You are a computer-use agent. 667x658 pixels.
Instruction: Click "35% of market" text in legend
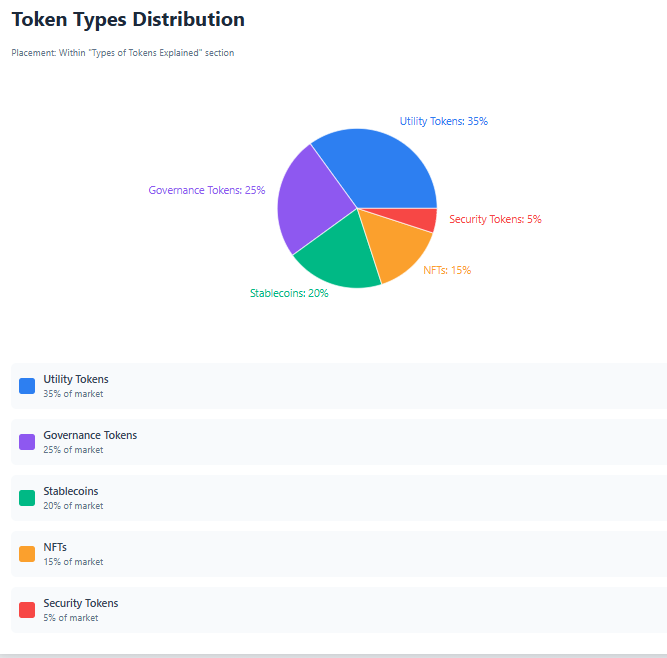(x=73, y=394)
